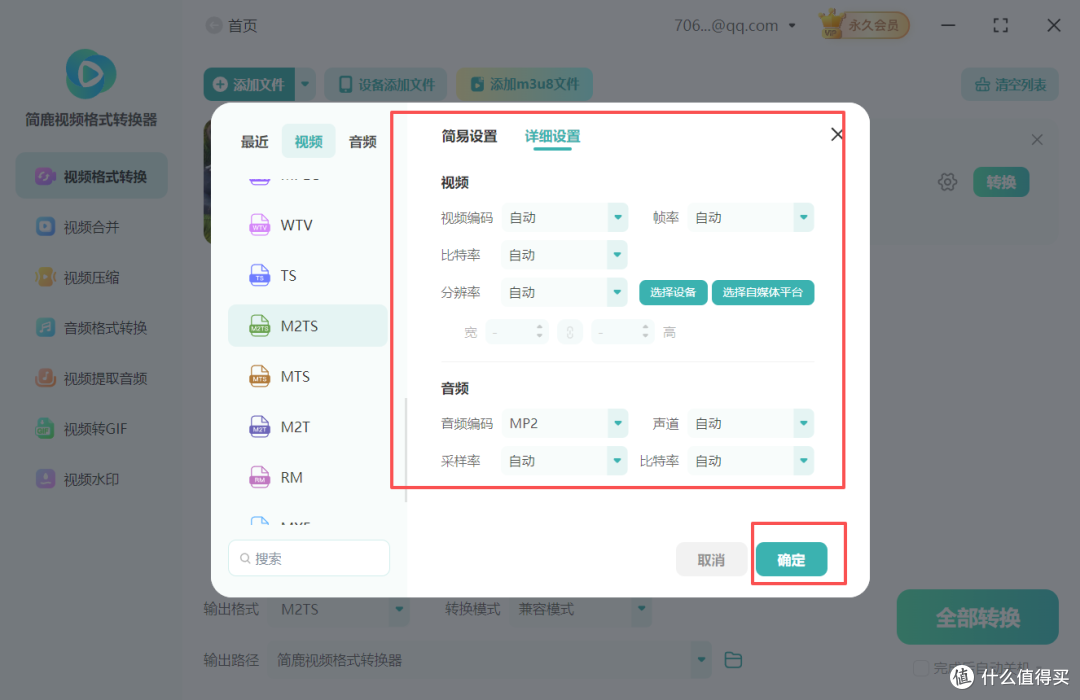Open the 分辨率 dropdown
The width and height of the screenshot is (1080, 700).
[617, 292]
